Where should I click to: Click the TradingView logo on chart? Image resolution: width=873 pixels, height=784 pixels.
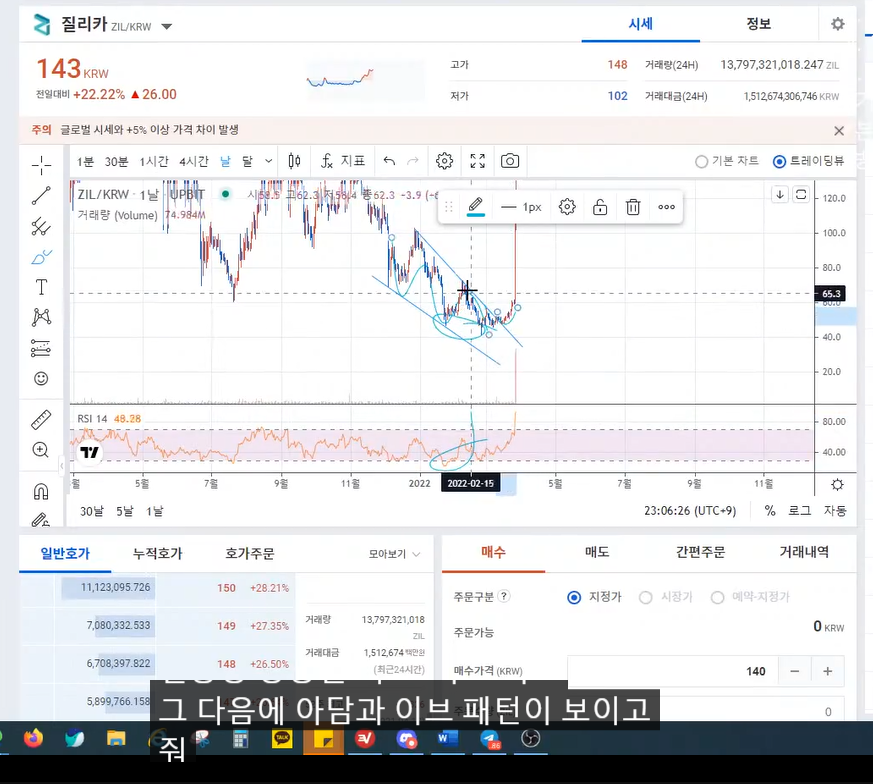[89, 452]
